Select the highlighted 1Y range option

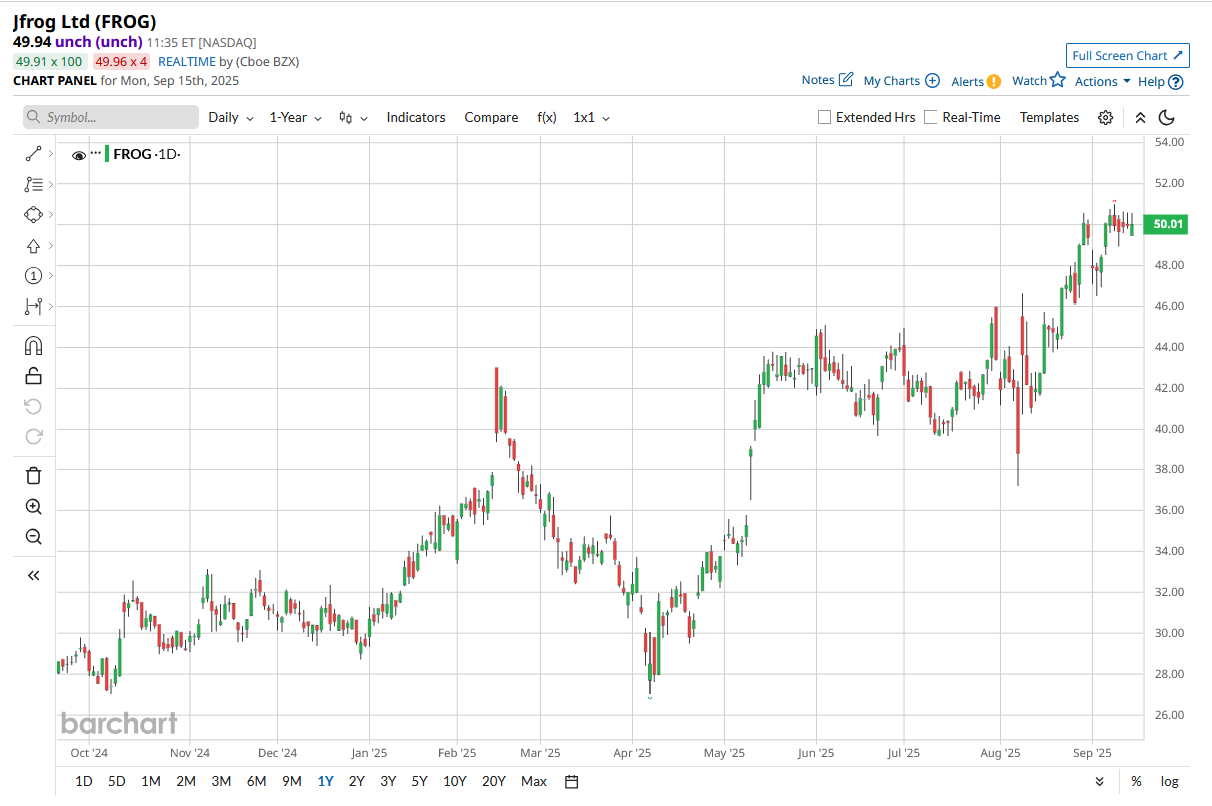click(x=325, y=781)
